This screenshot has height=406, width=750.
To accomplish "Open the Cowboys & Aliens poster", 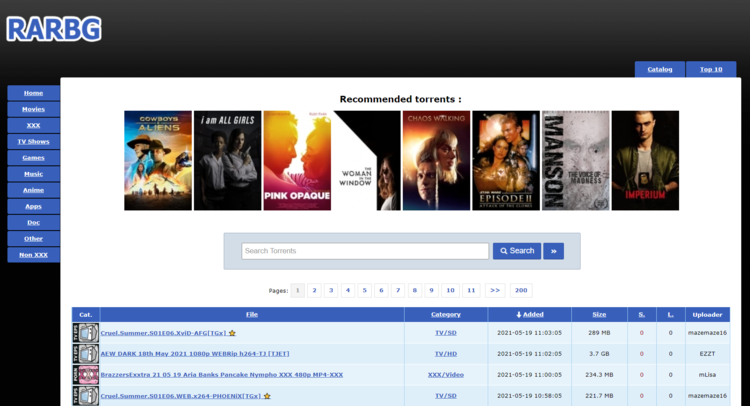I will click(x=157, y=160).
